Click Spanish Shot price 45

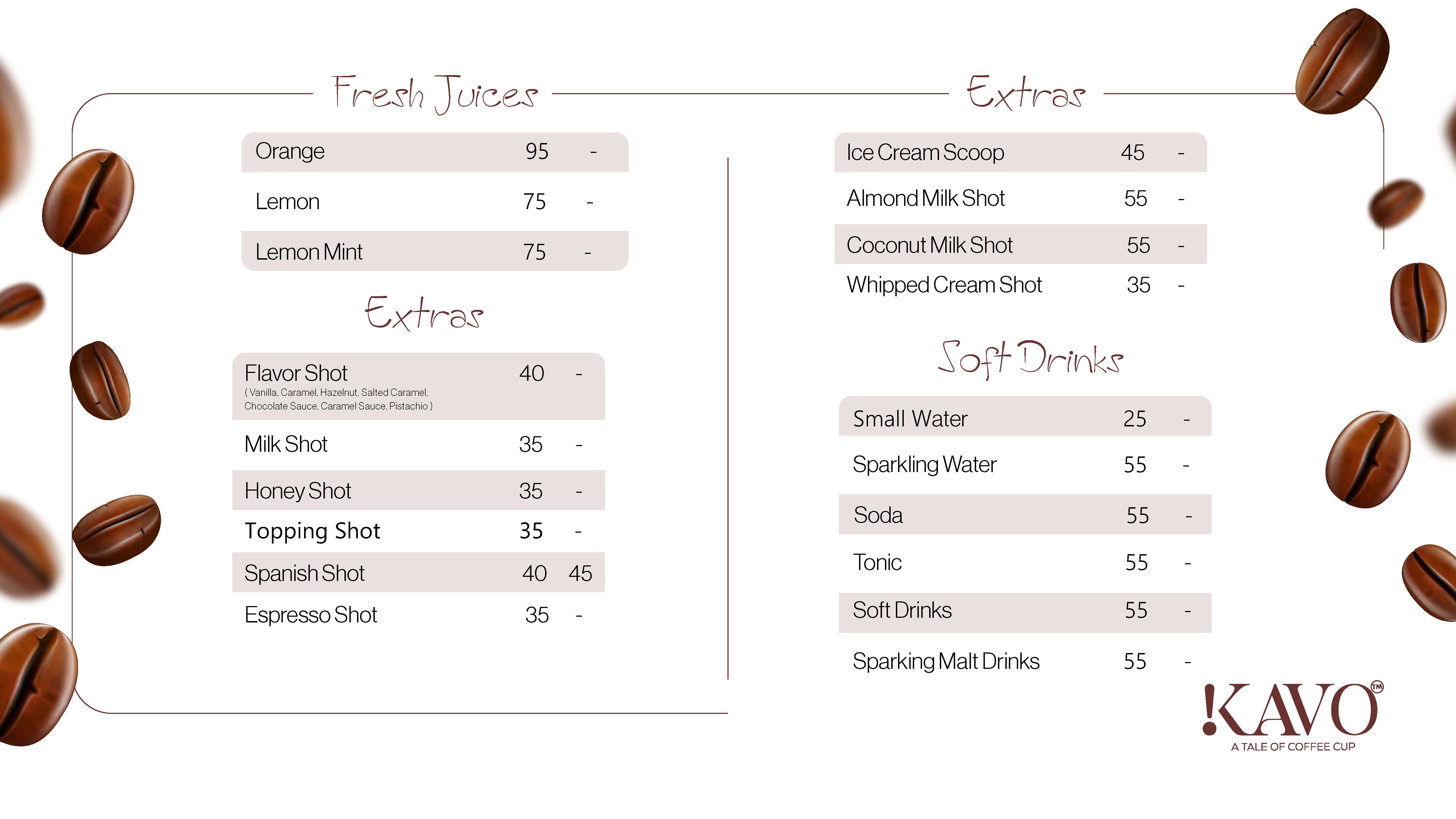pyautogui.click(x=580, y=573)
